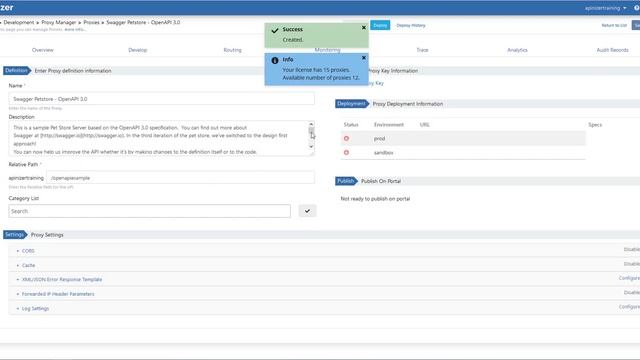The height and width of the screenshot is (360, 640).
Task: Click the Publish section tag
Action: pyautogui.click(x=345, y=181)
